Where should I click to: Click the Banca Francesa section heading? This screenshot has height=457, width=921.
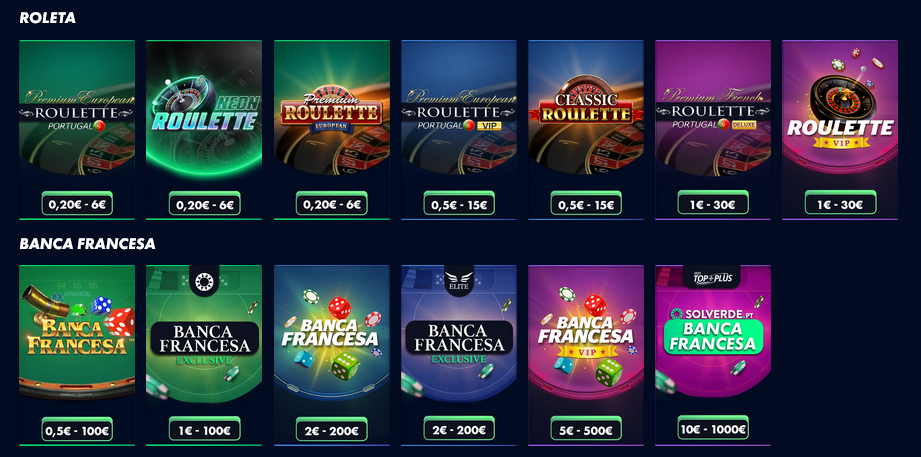pyautogui.click(x=88, y=244)
